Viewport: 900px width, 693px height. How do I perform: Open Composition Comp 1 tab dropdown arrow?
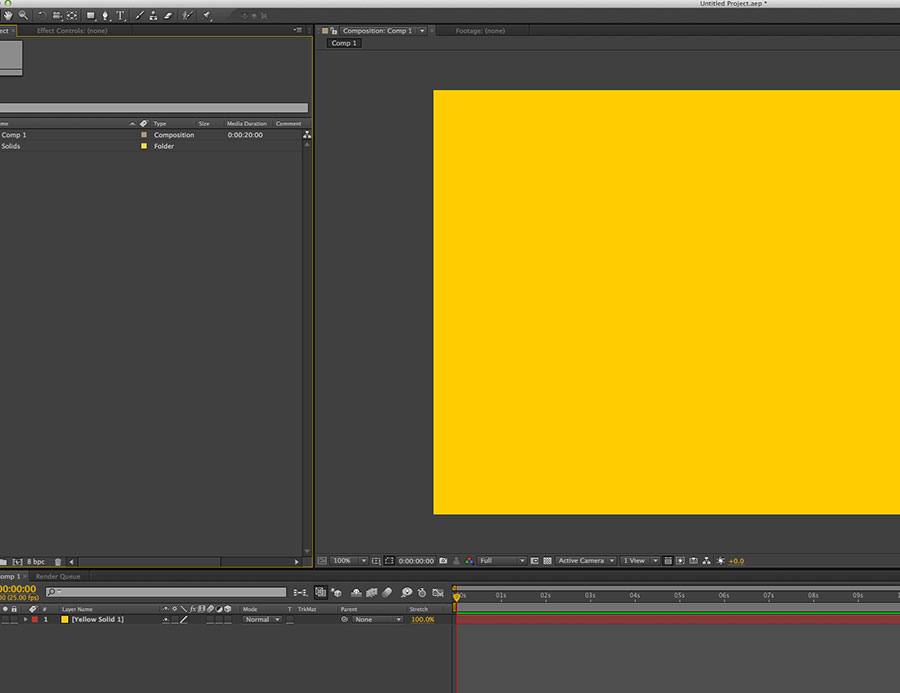[422, 31]
